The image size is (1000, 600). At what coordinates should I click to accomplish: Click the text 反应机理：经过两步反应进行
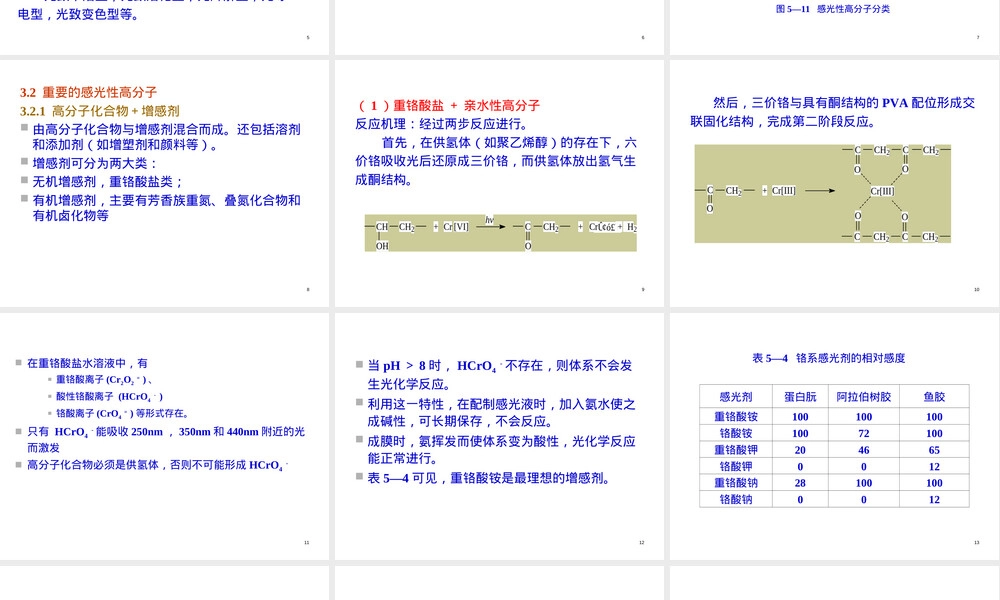click(x=441, y=124)
